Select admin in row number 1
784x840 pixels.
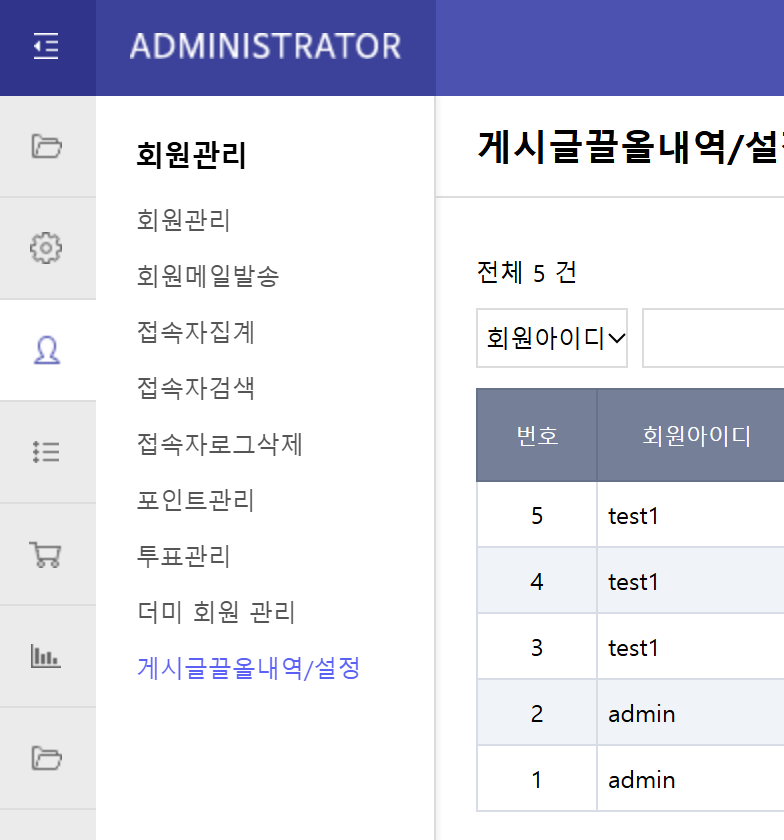(641, 779)
